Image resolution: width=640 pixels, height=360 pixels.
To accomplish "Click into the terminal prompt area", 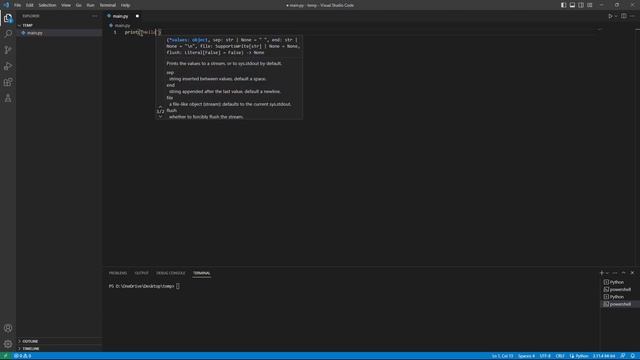I will (x=179, y=286).
